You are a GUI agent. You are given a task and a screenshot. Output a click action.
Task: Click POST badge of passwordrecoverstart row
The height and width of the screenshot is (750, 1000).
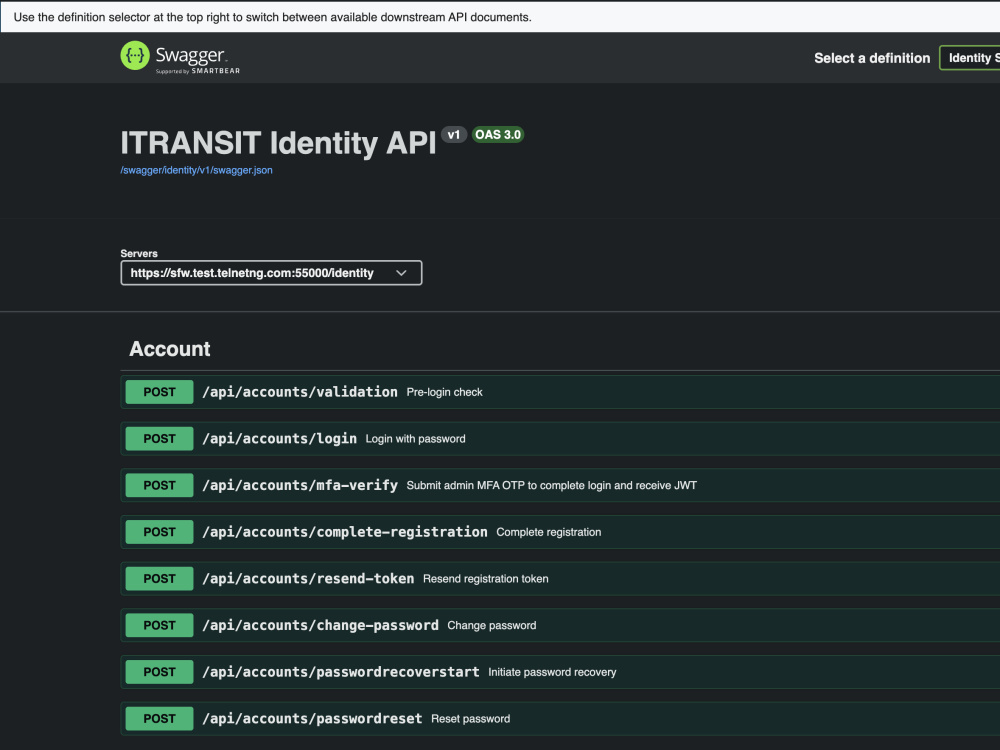[159, 672]
